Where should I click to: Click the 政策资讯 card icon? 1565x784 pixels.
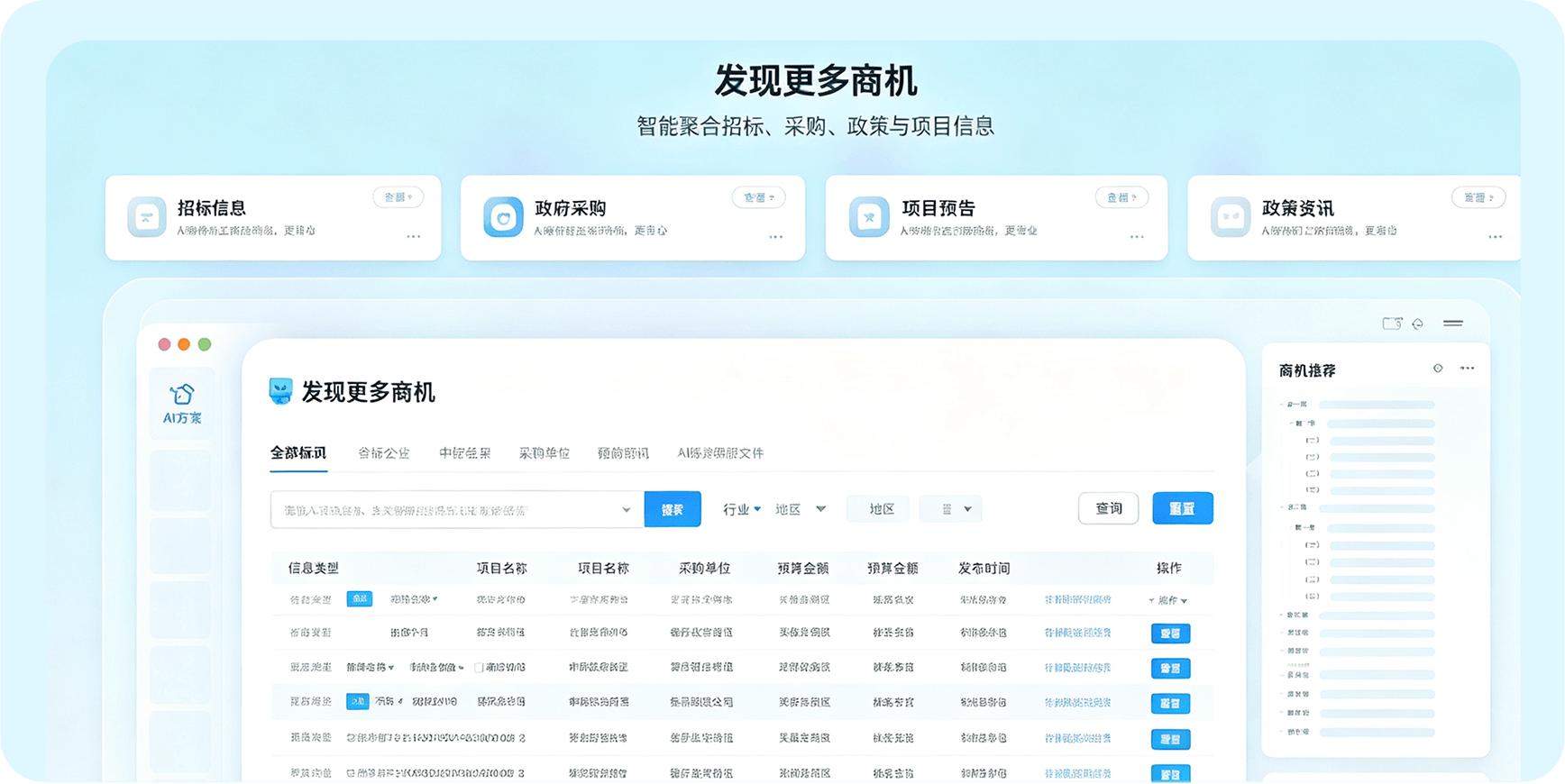[x=1231, y=217]
